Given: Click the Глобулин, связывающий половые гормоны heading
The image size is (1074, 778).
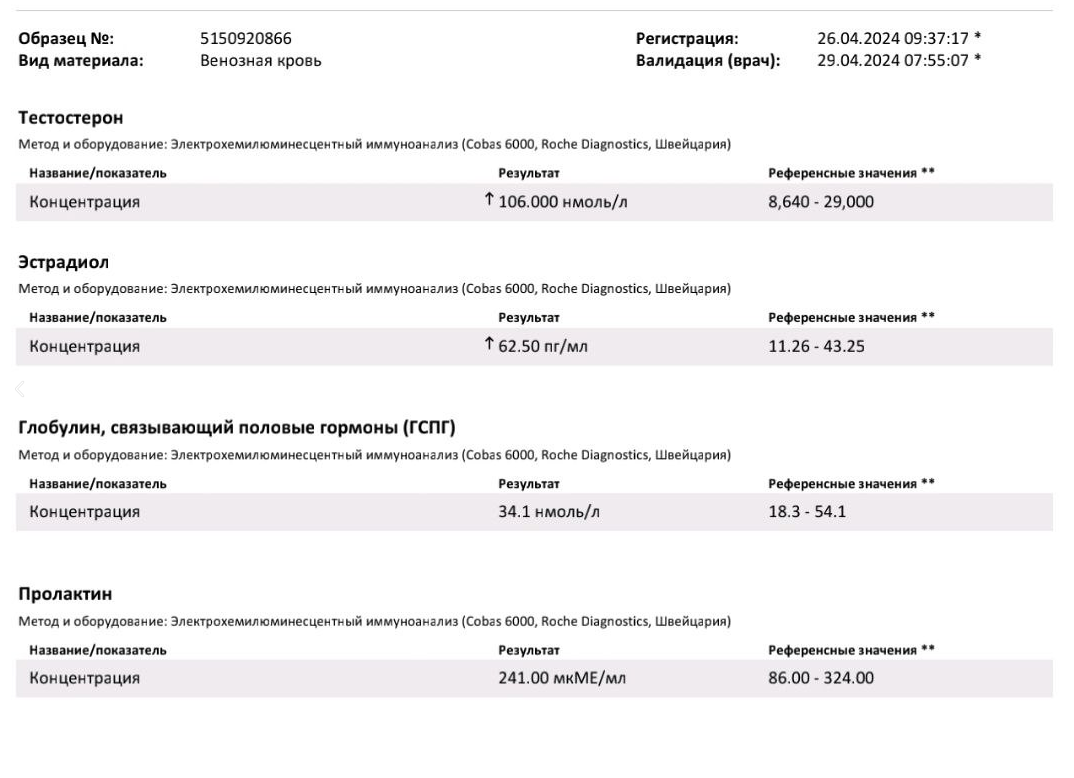Looking at the screenshot, I should (237, 429).
